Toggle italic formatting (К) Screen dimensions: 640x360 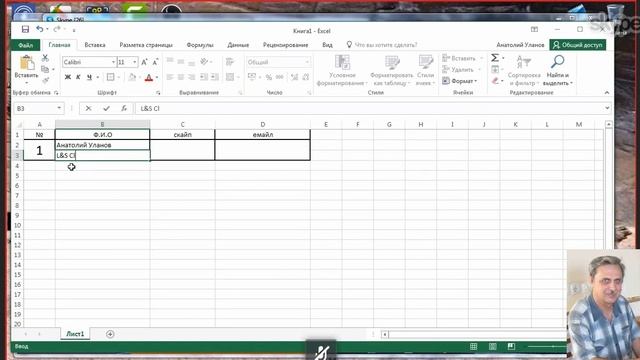coord(78,77)
